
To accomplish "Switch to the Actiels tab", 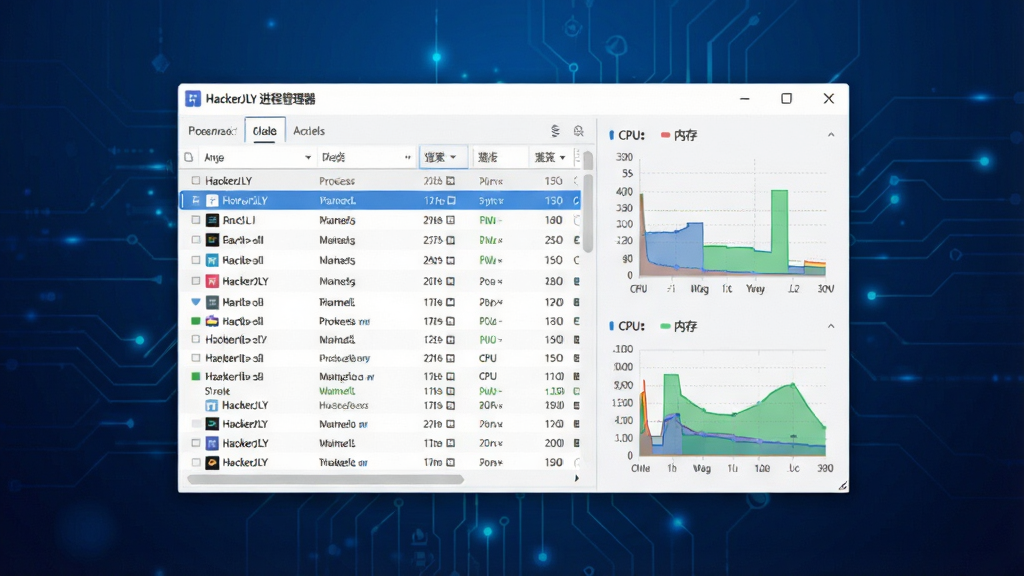I will point(309,131).
